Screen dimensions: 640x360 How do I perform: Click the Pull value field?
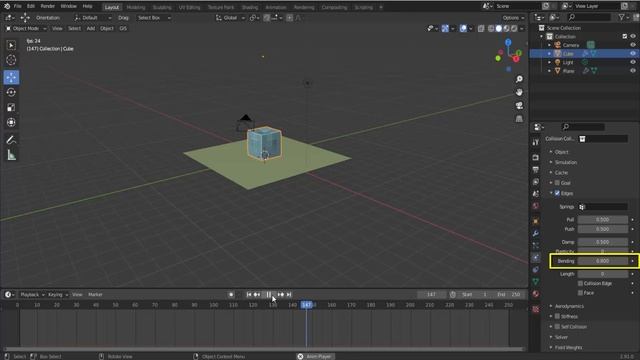tap(602, 220)
